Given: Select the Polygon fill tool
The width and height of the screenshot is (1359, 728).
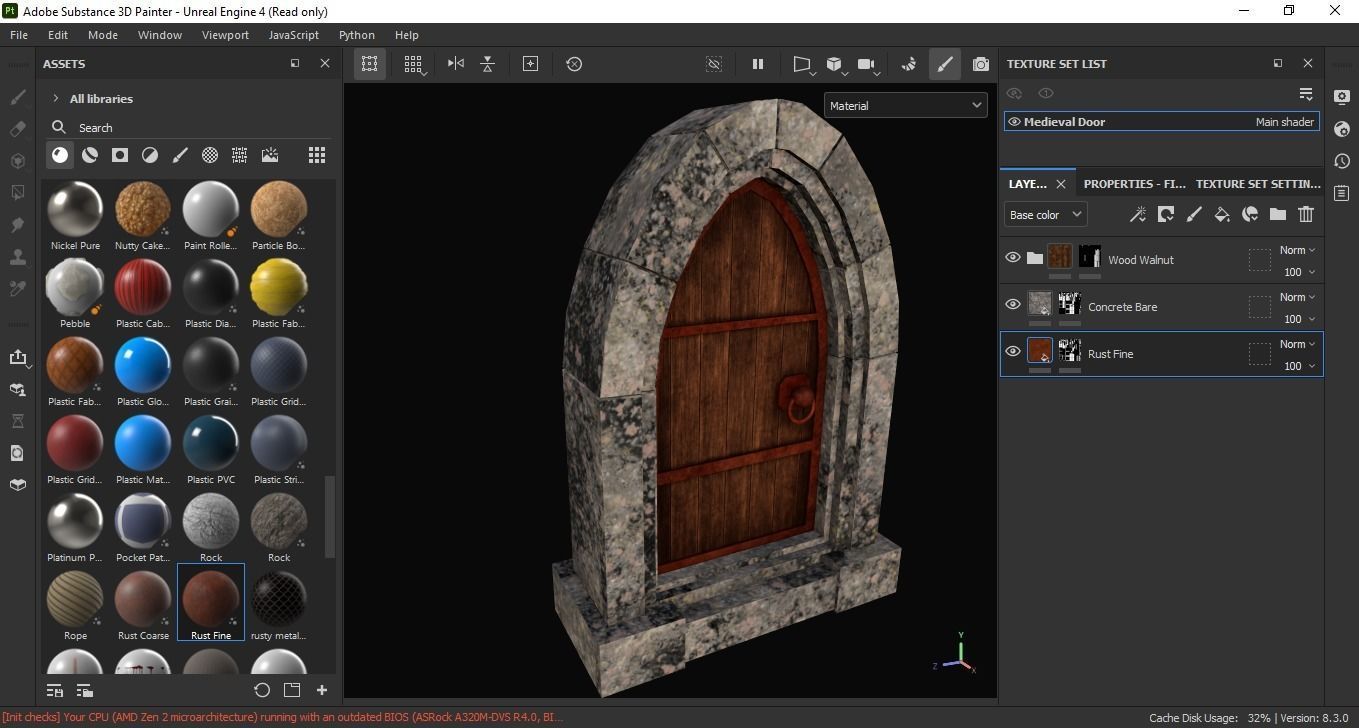Looking at the screenshot, I should 17,192.
